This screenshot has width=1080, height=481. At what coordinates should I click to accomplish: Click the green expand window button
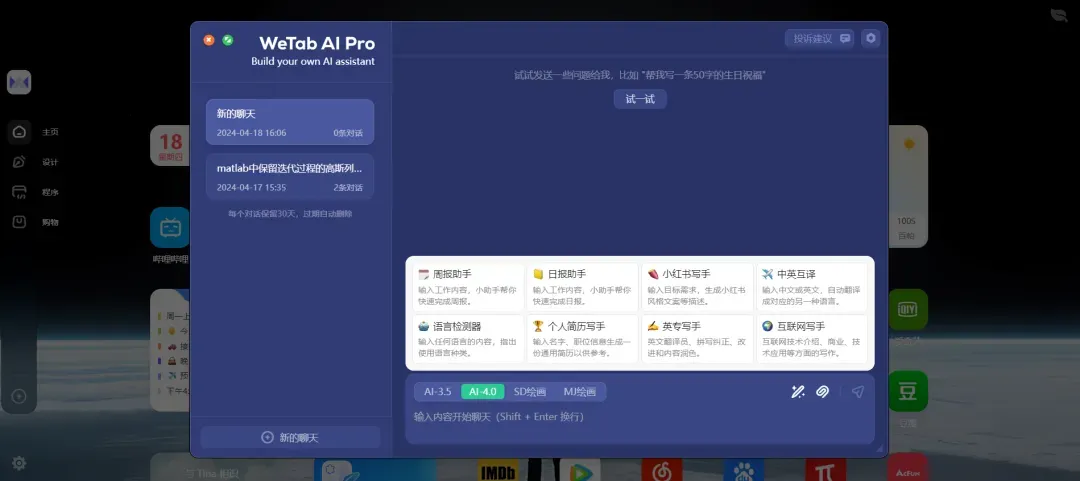[x=228, y=40]
